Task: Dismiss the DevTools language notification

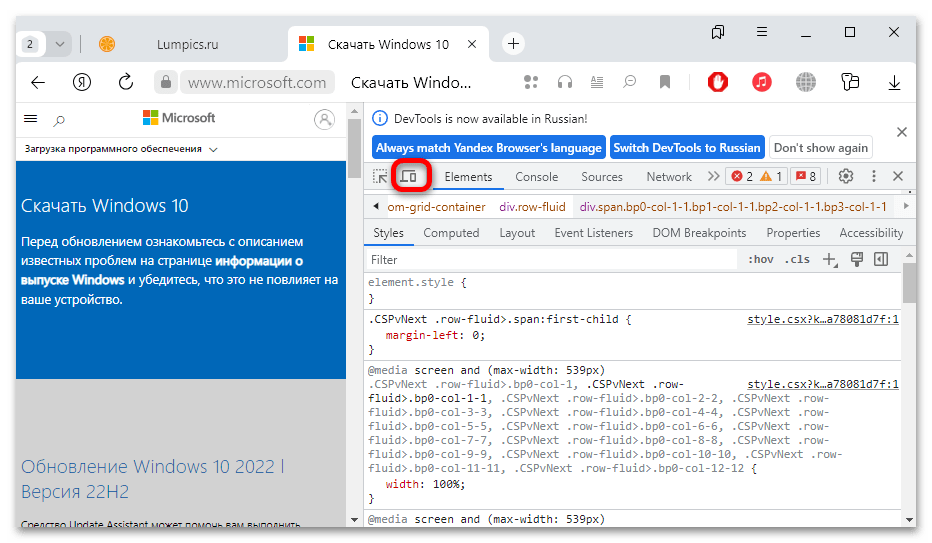Action: click(x=902, y=132)
